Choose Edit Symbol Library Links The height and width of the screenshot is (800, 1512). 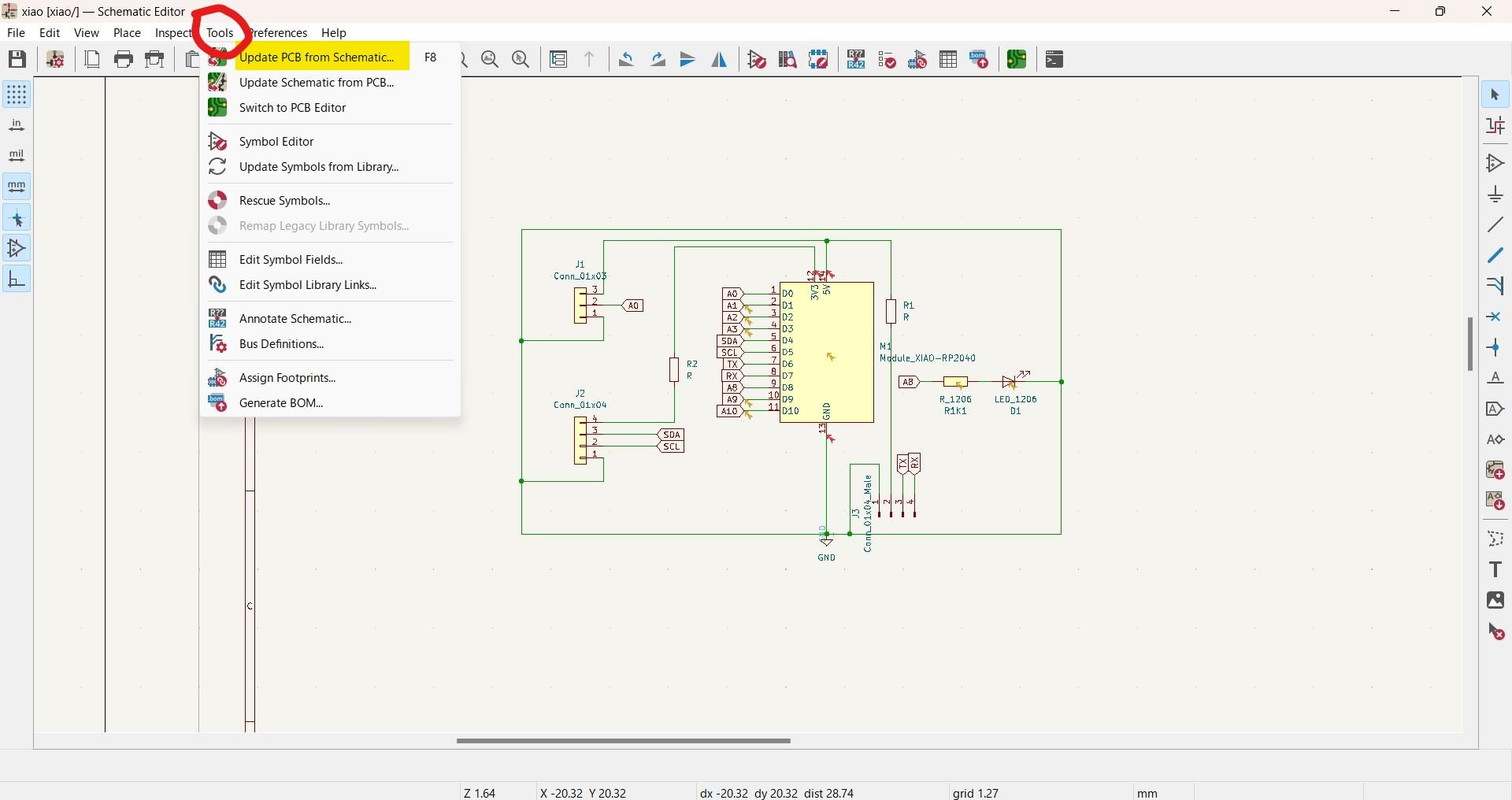tap(330, 286)
